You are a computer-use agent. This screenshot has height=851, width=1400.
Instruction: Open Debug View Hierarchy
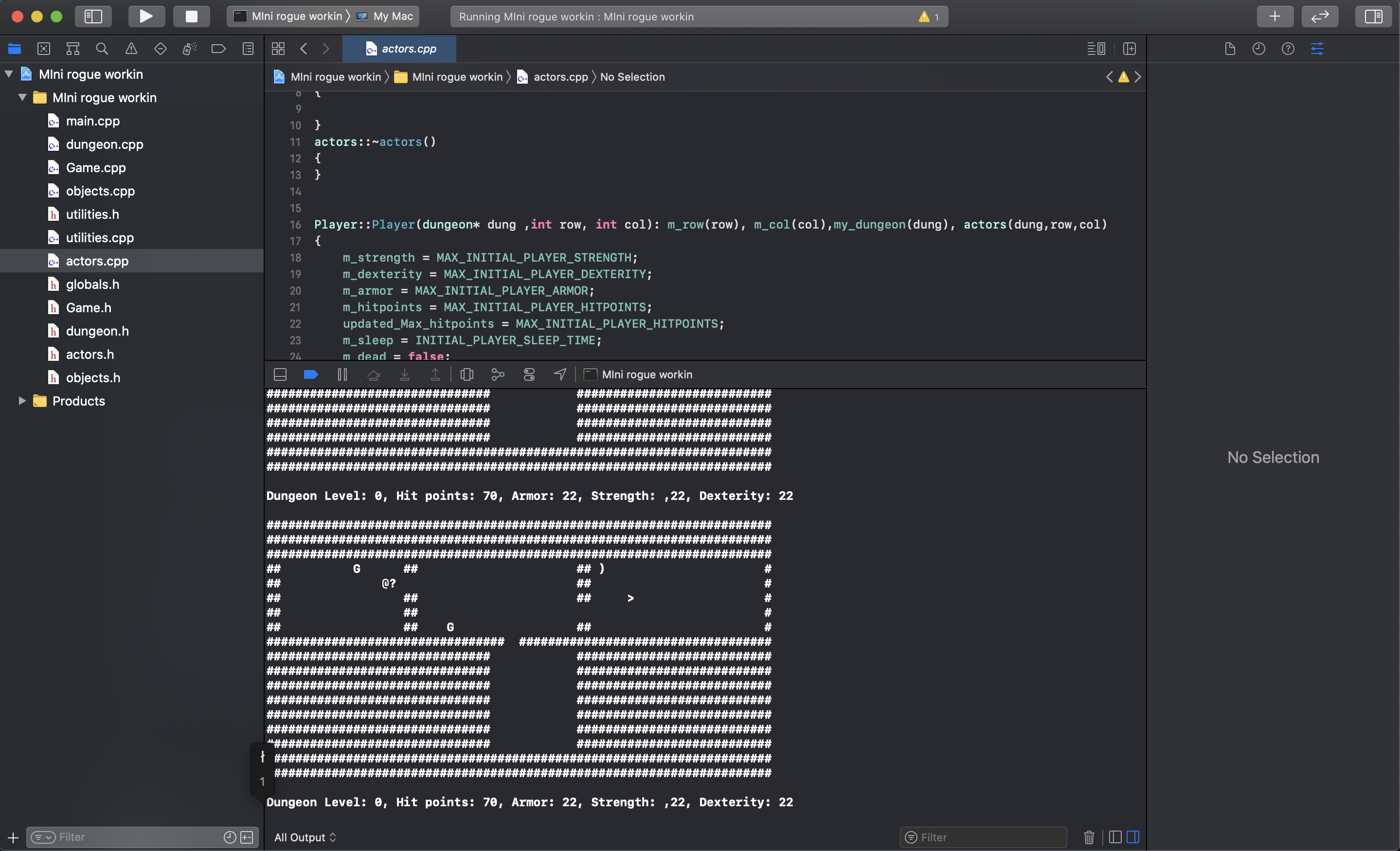click(467, 374)
